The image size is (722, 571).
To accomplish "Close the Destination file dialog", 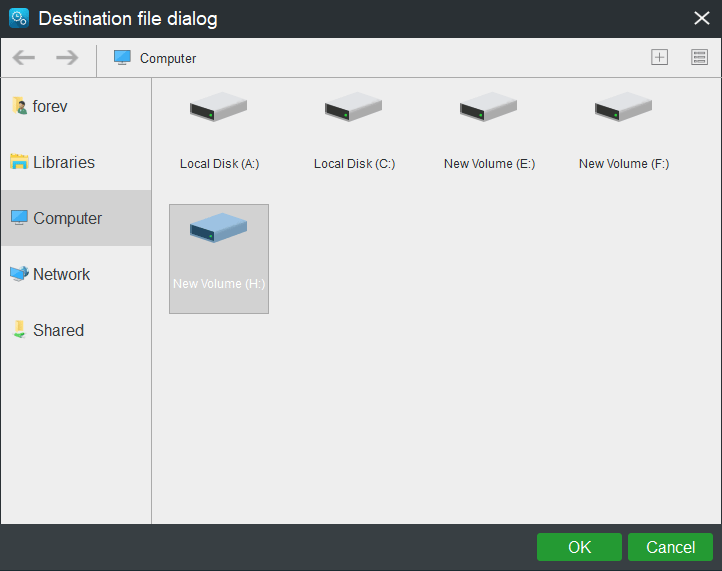I will click(x=702, y=18).
